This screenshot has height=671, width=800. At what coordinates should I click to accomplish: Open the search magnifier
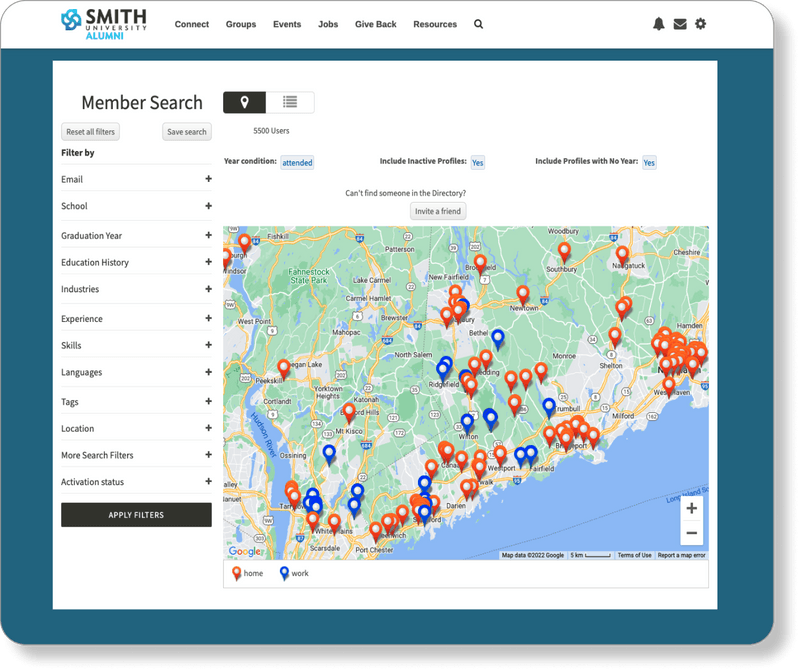(x=478, y=23)
